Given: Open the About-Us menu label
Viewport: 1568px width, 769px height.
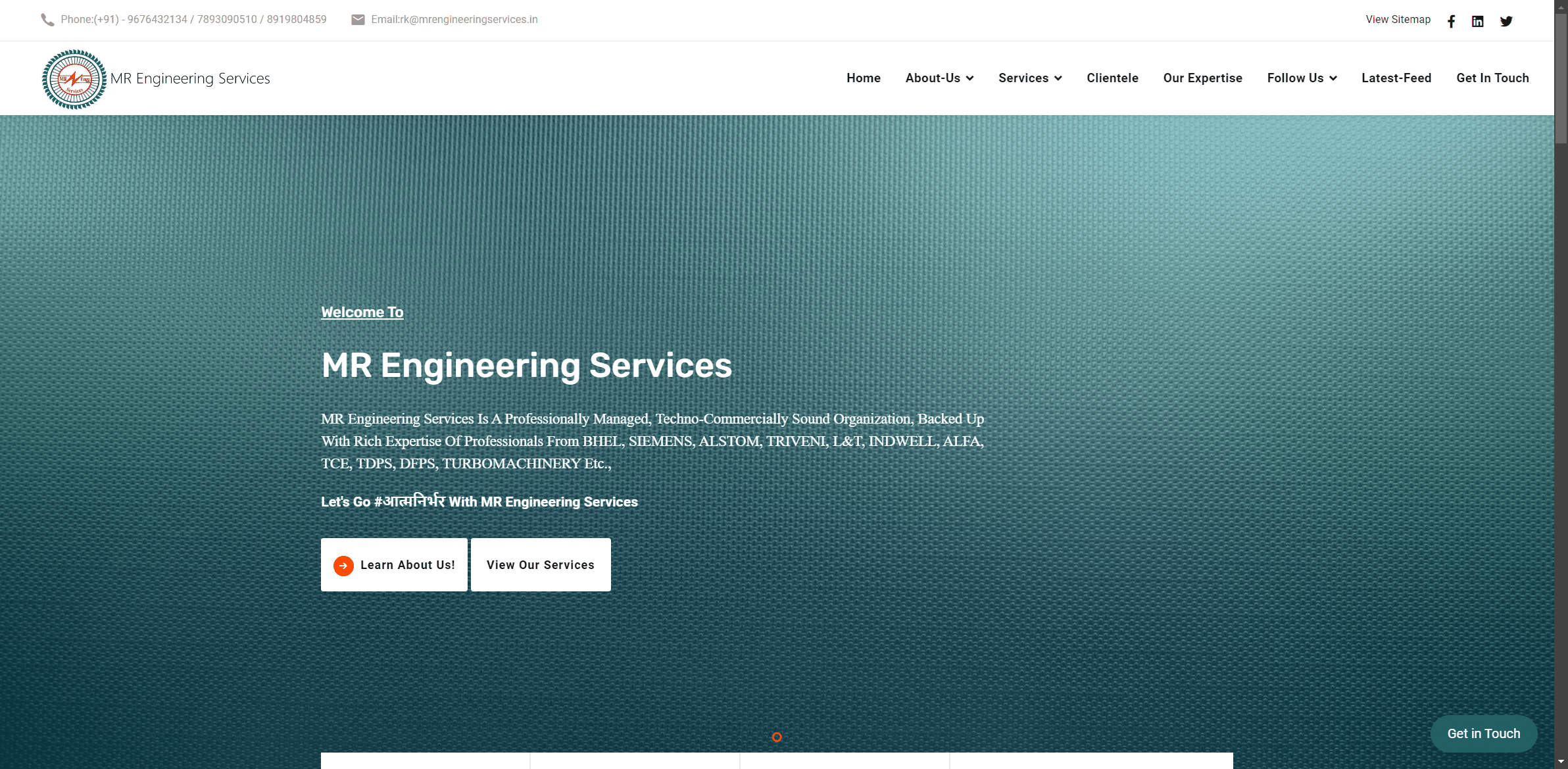Looking at the screenshot, I should pos(933,78).
